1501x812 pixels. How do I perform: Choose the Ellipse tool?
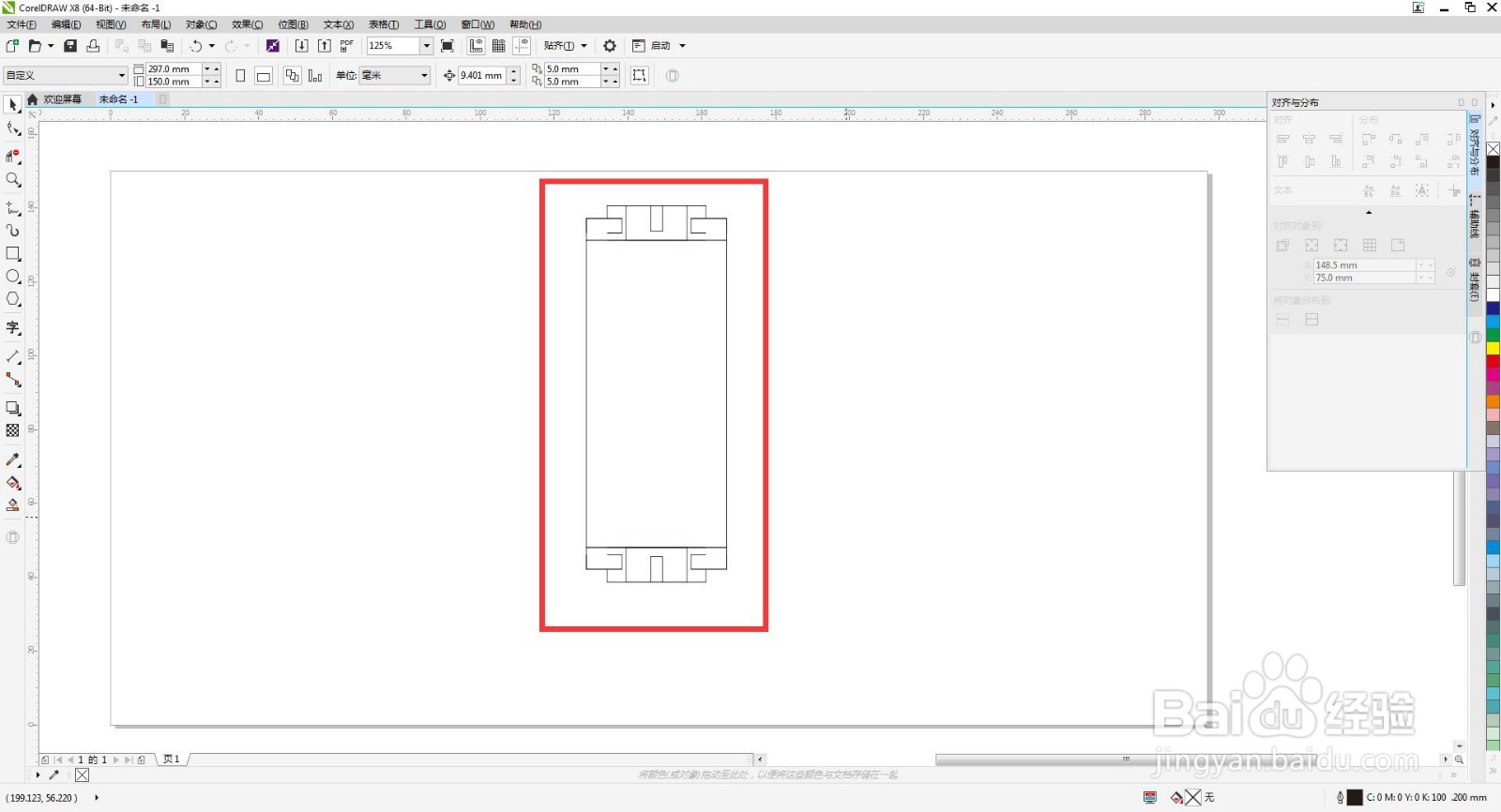tap(13, 277)
